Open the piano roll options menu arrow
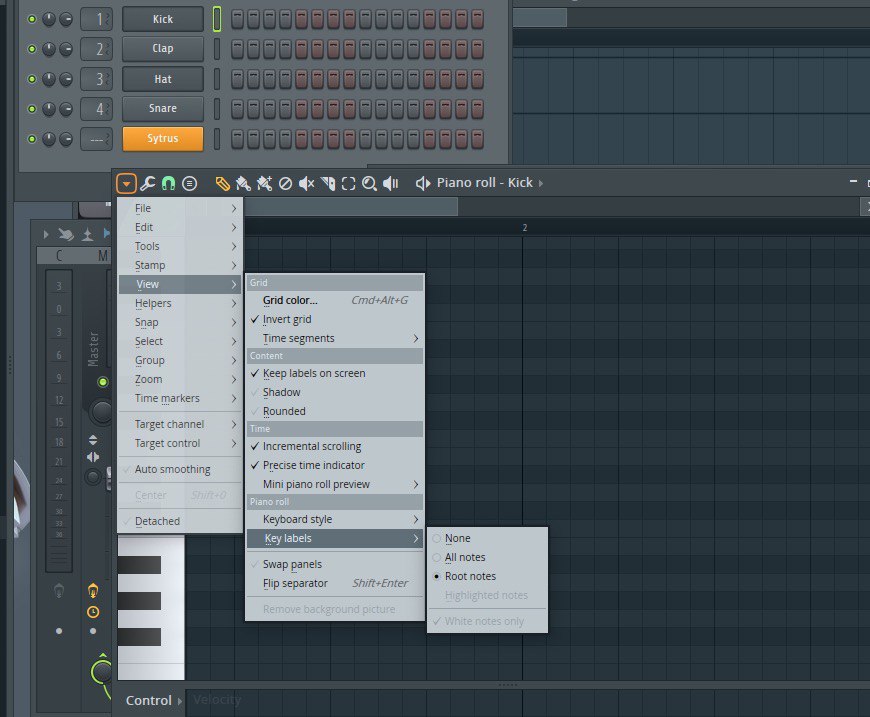The width and height of the screenshot is (870, 717). pos(127,183)
